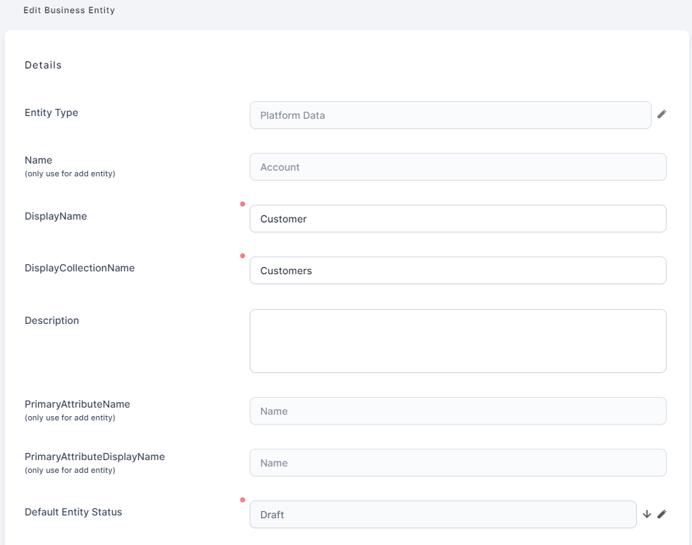Open the Default Entity Status down arrow
This screenshot has width=692, height=545.
pyautogui.click(x=647, y=514)
